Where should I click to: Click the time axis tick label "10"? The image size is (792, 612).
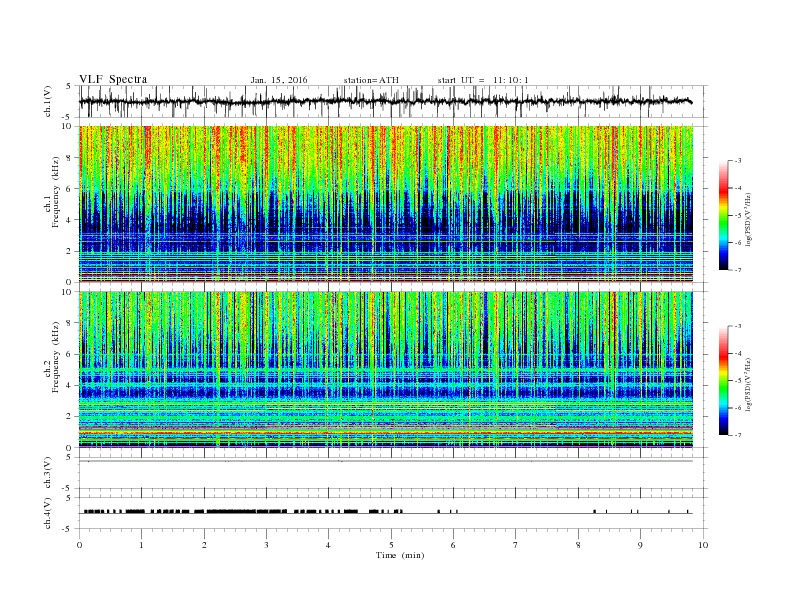click(703, 545)
